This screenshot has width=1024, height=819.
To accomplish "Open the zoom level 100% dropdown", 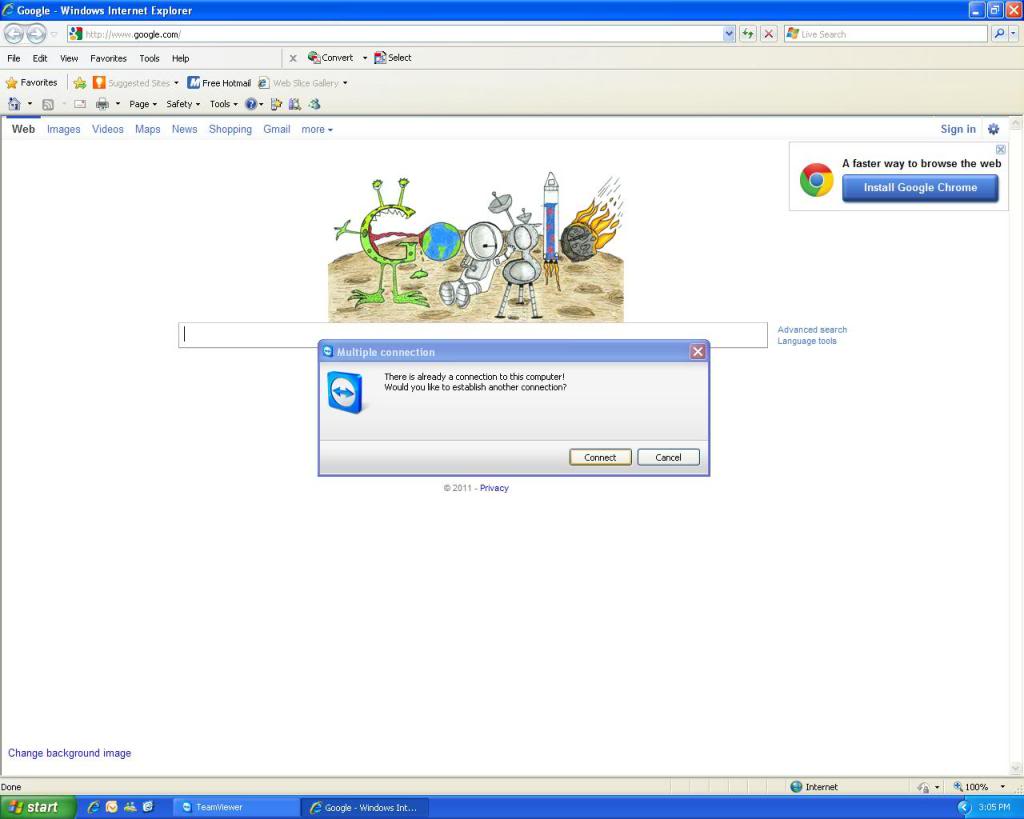I will click(1002, 787).
